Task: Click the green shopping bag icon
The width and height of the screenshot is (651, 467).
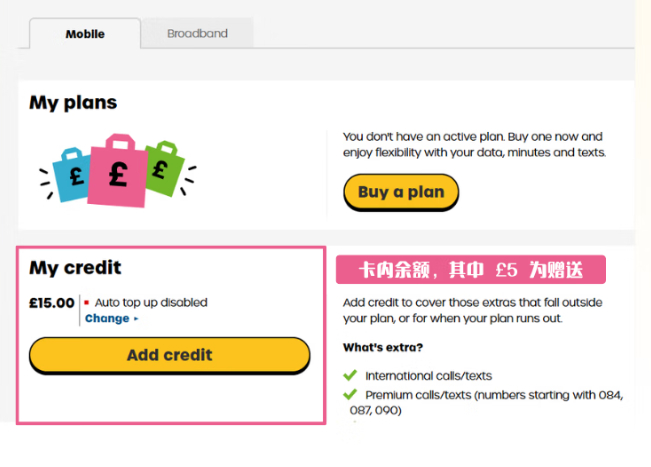Action: (160, 166)
